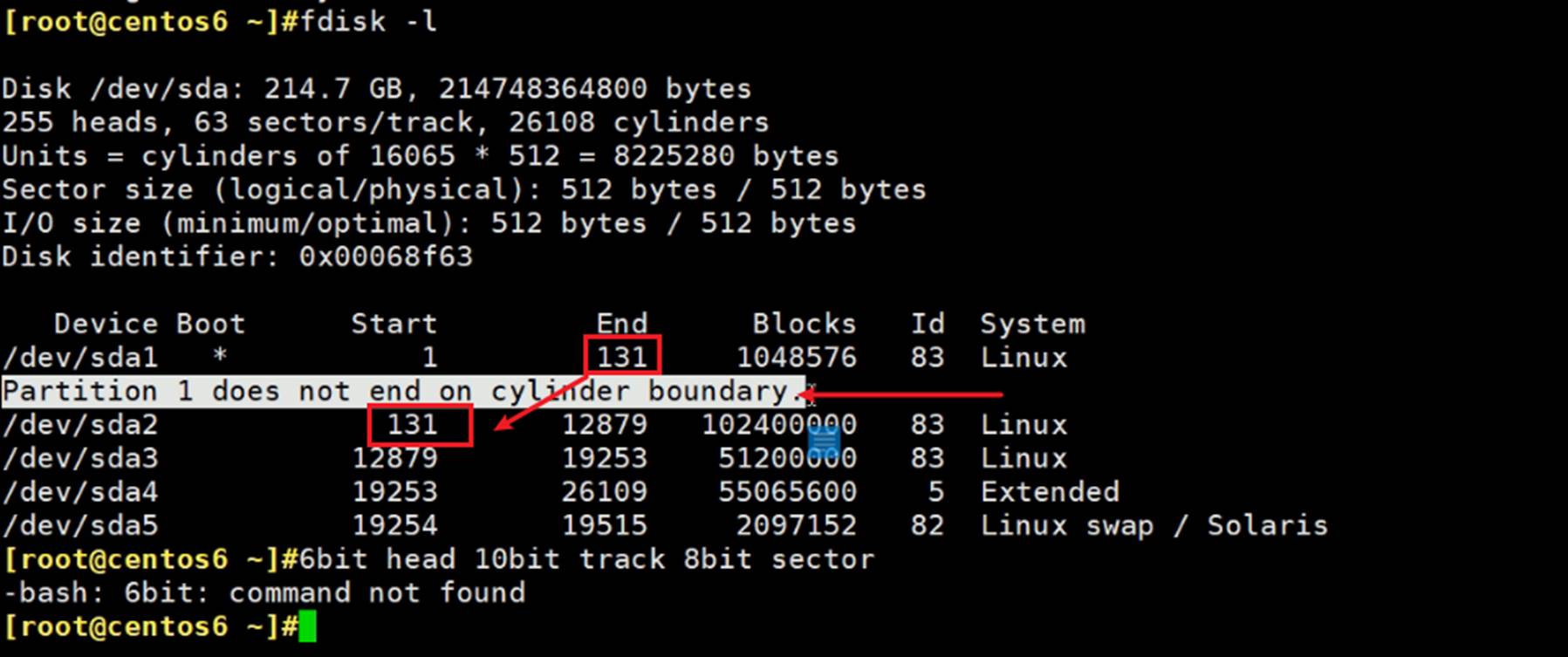Click the Linux swap / Solaris text
Image resolution: width=1568 pixels, height=657 pixels.
[x=1154, y=526]
